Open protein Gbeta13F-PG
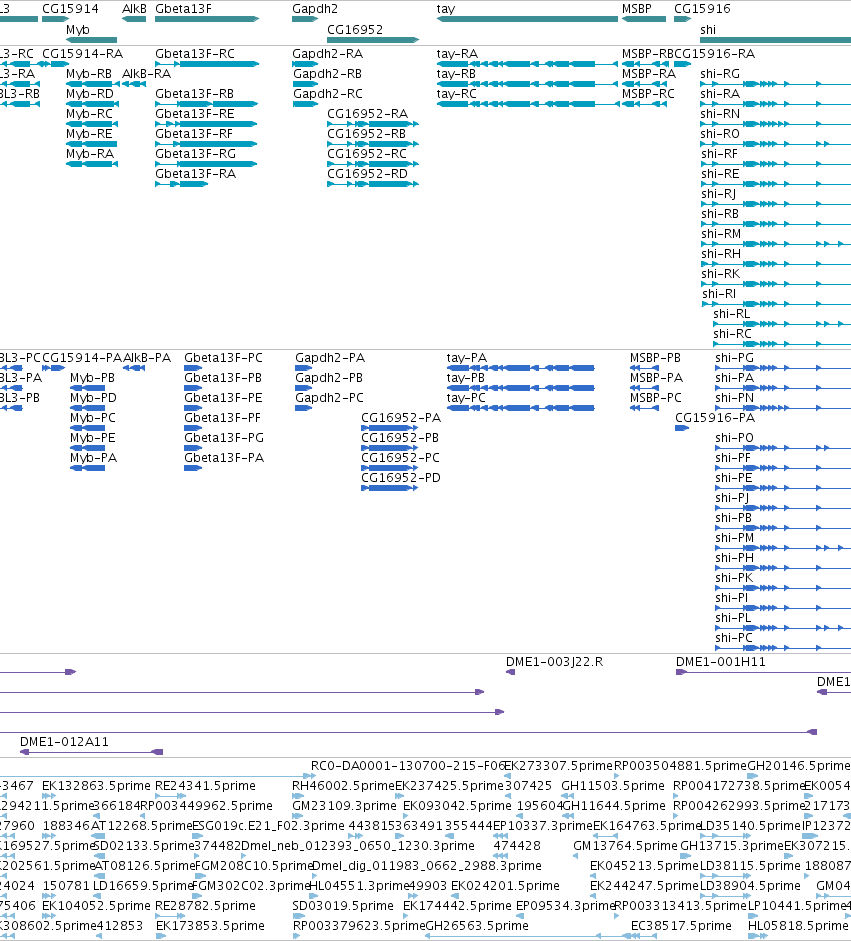The height and width of the screenshot is (941, 851). [224, 437]
